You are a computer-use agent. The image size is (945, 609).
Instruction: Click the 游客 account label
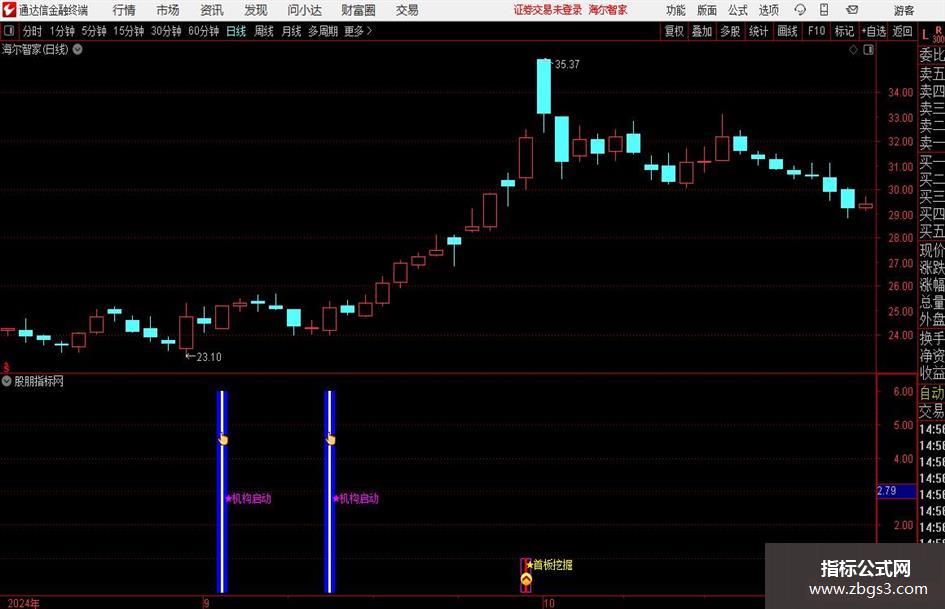click(x=903, y=10)
